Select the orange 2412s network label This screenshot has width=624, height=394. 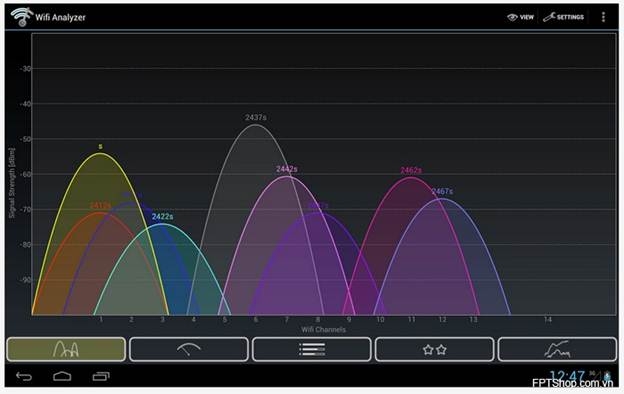pos(100,206)
